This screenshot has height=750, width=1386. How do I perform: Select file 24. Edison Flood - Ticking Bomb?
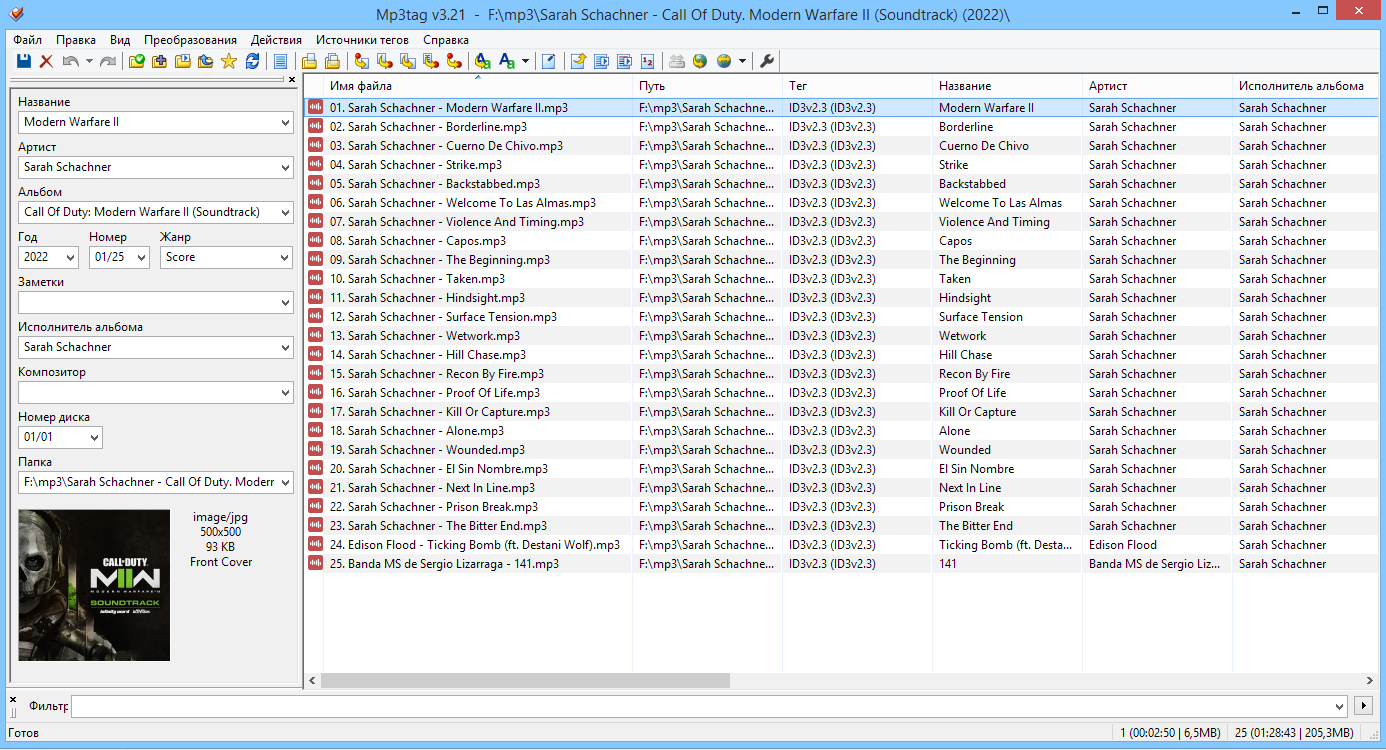point(475,545)
